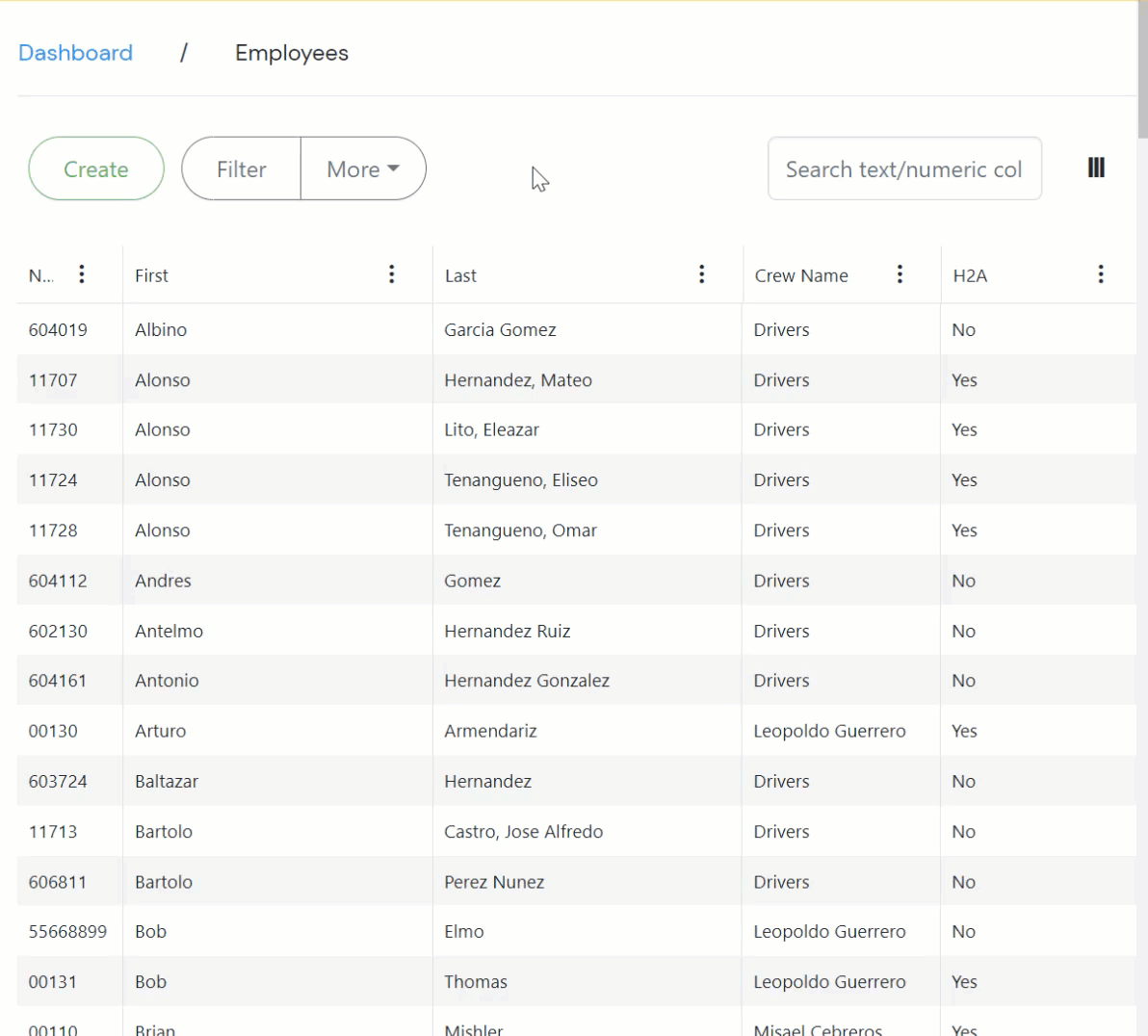Click the Armendariz last name cell
The height and width of the screenshot is (1036, 1148).
490,732
